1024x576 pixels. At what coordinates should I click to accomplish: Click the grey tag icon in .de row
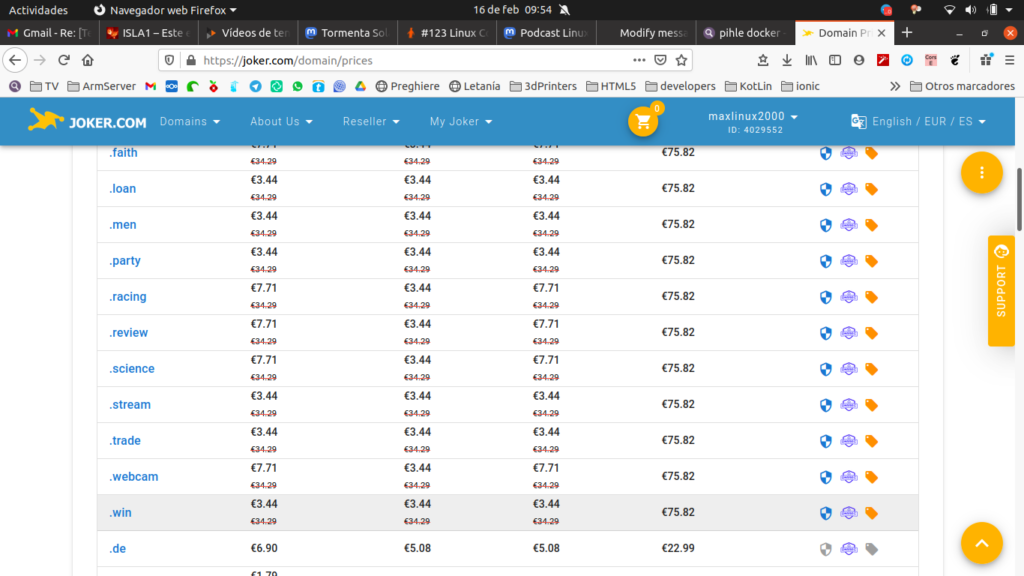click(x=871, y=549)
